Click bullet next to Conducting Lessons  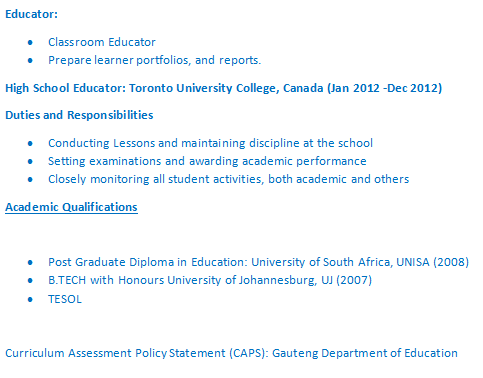pyautogui.click(x=30, y=143)
